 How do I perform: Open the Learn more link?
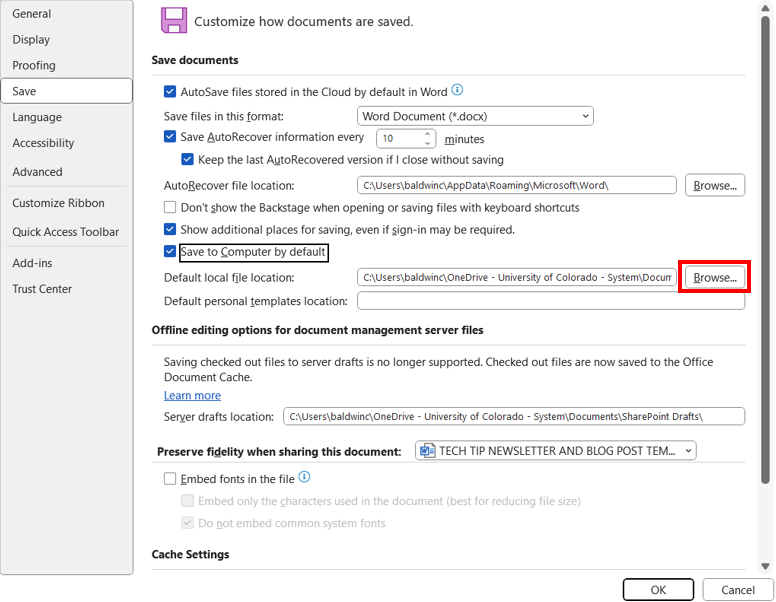[x=192, y=395]
